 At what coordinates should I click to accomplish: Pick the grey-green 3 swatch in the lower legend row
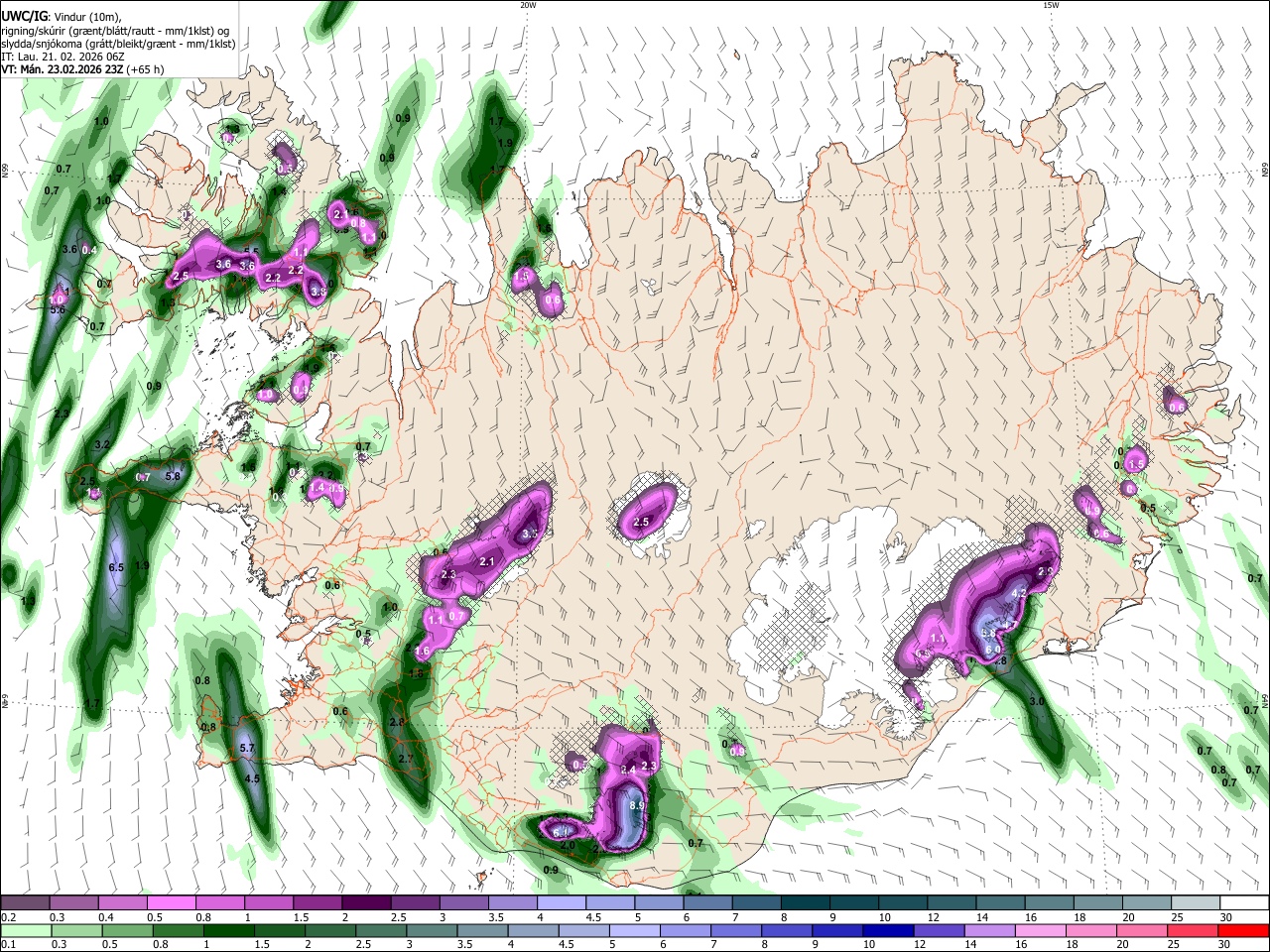(431, 931)
